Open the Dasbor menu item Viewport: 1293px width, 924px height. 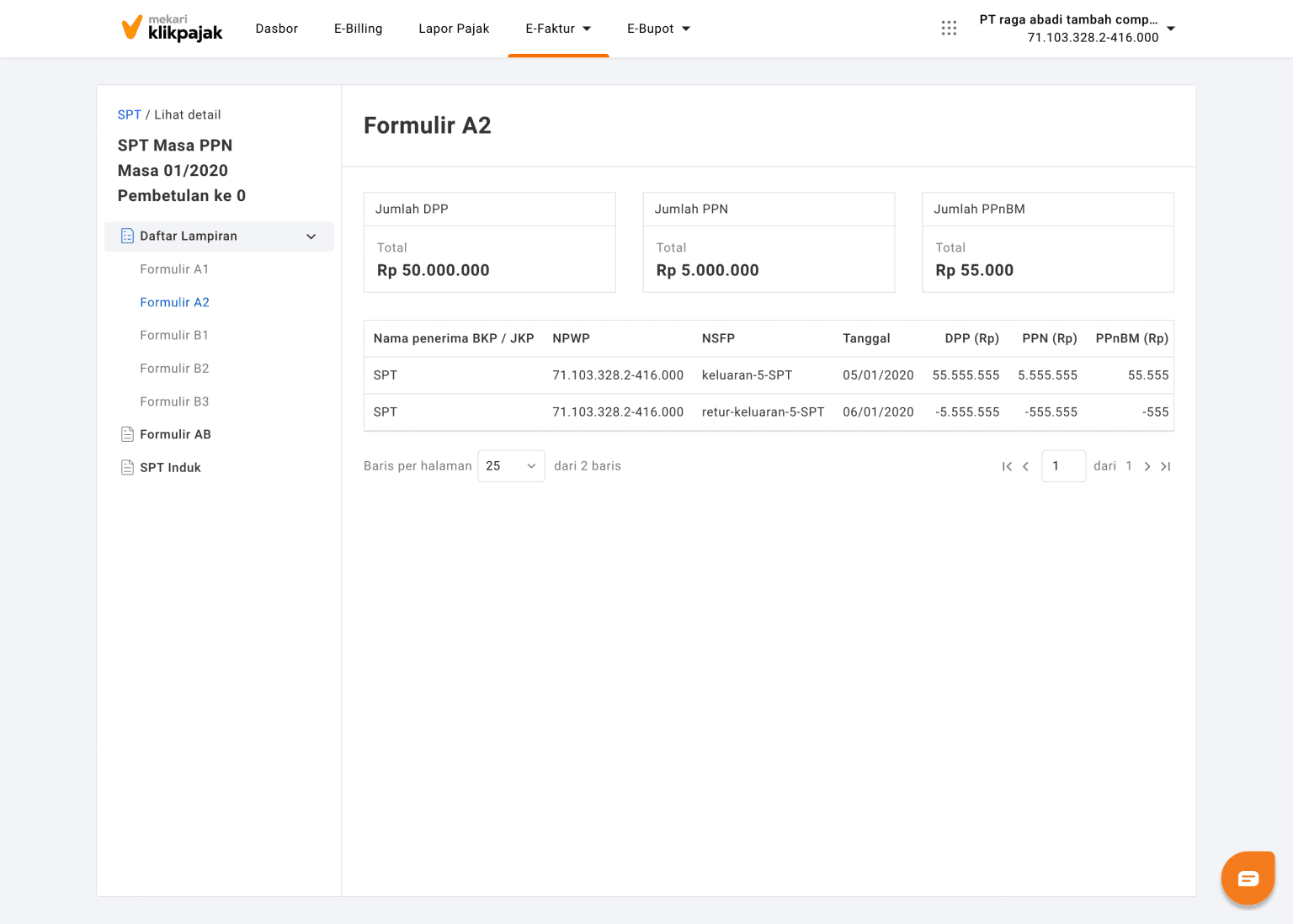277,29
